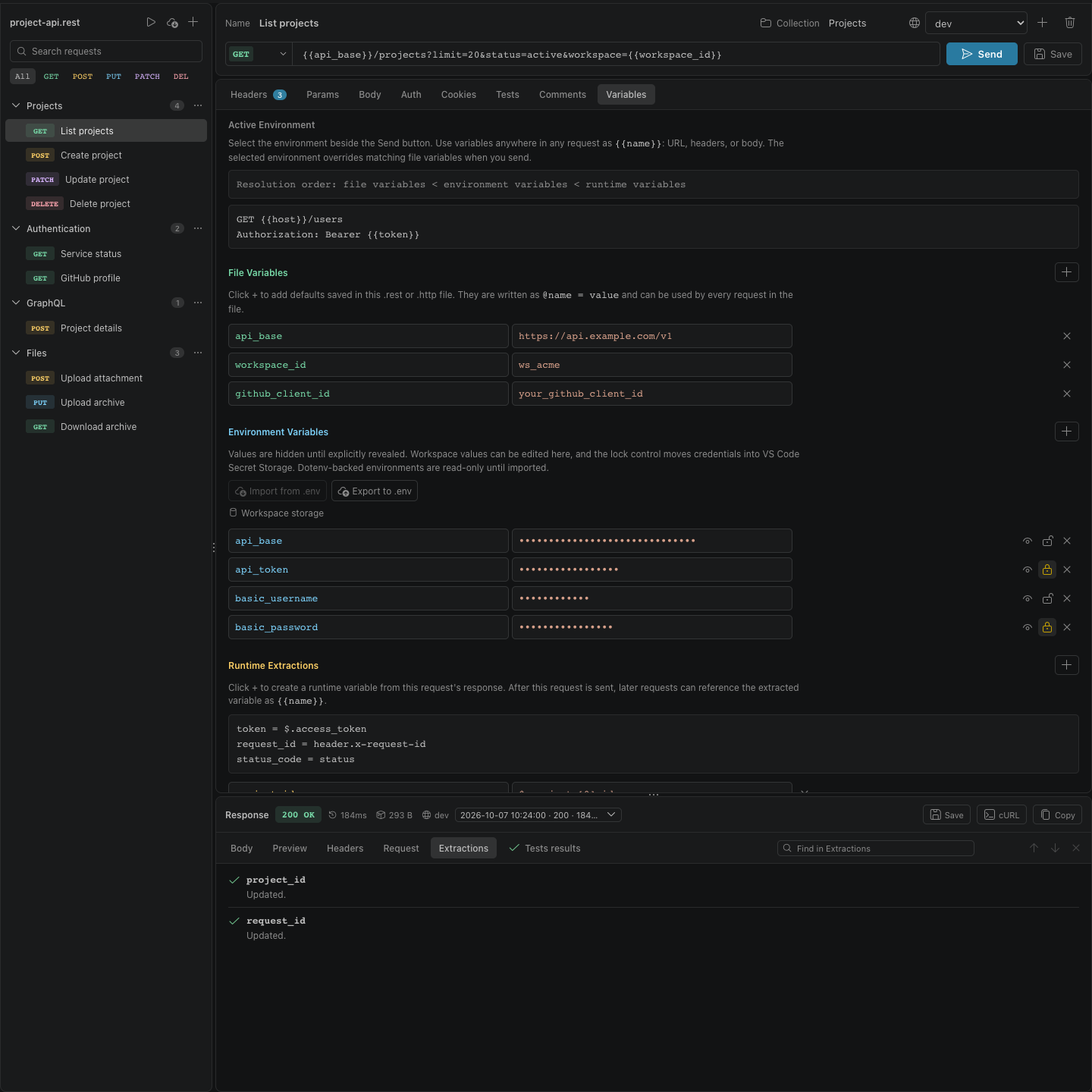Open the HTTP method GET dropdown
The image size is (1092, 1092).
coord(259,55)
